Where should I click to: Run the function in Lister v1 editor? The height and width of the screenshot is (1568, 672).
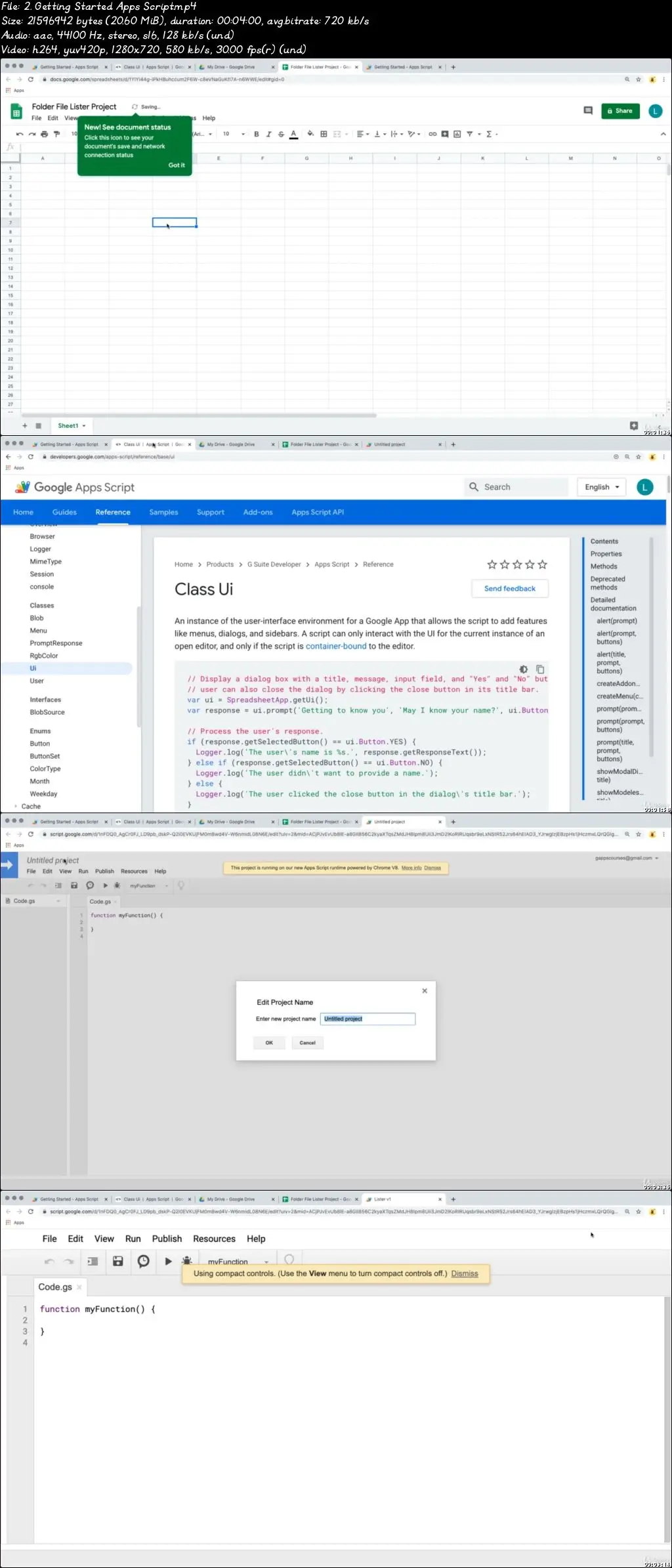pos(168,1261)
